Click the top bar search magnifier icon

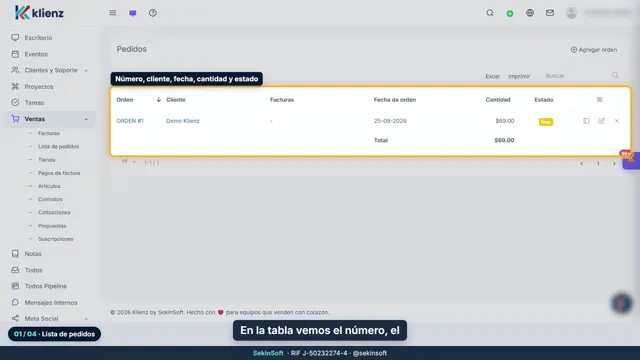[490, 13]
